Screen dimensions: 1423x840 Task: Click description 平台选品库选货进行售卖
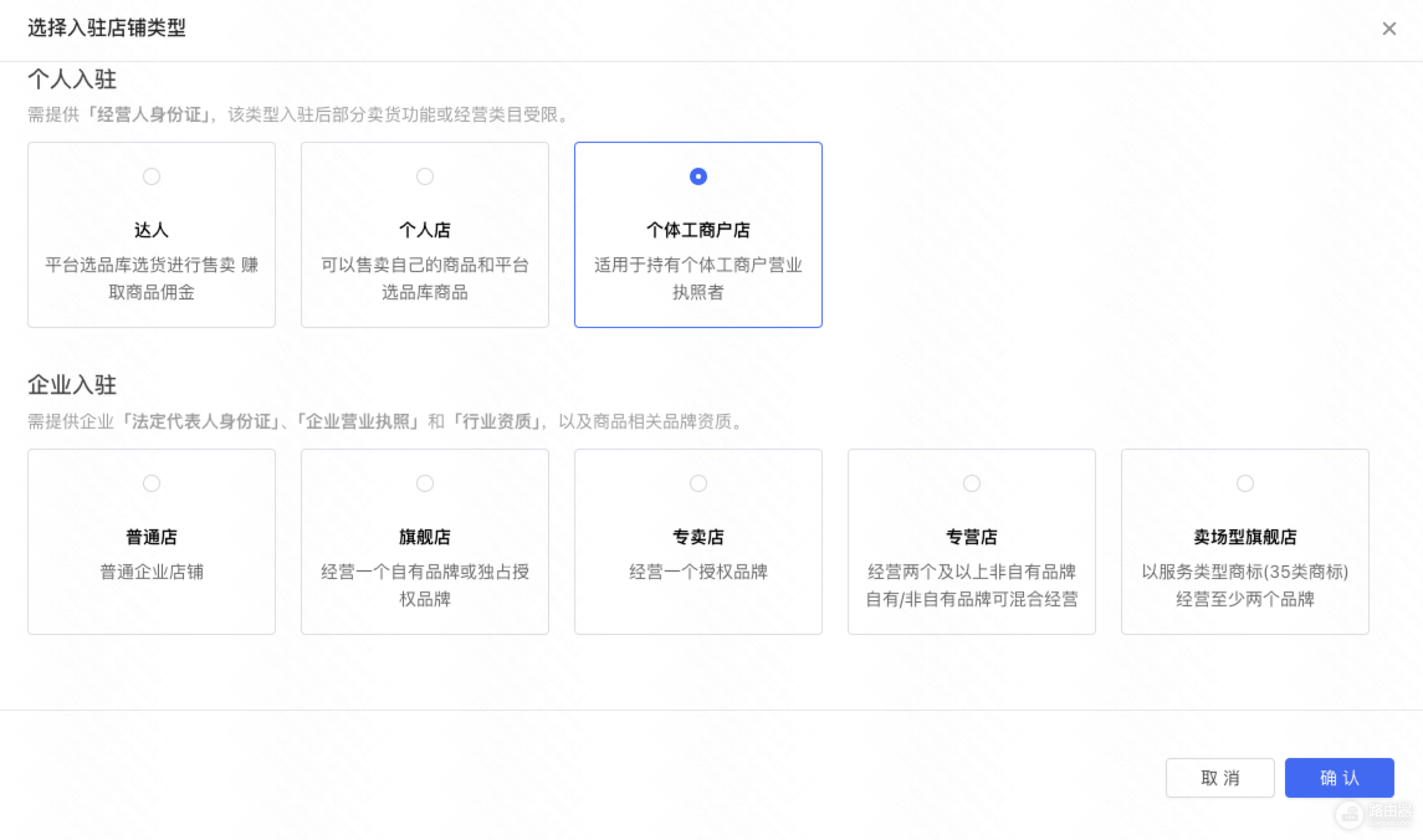140,265
